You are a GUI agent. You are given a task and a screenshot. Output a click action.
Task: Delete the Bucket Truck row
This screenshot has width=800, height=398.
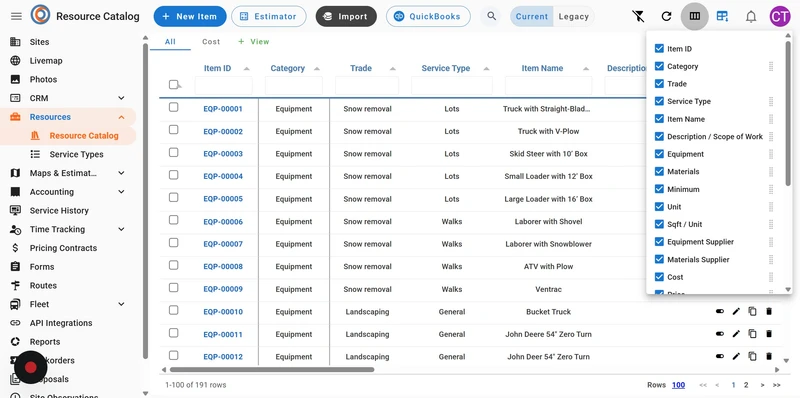(769, 311)
